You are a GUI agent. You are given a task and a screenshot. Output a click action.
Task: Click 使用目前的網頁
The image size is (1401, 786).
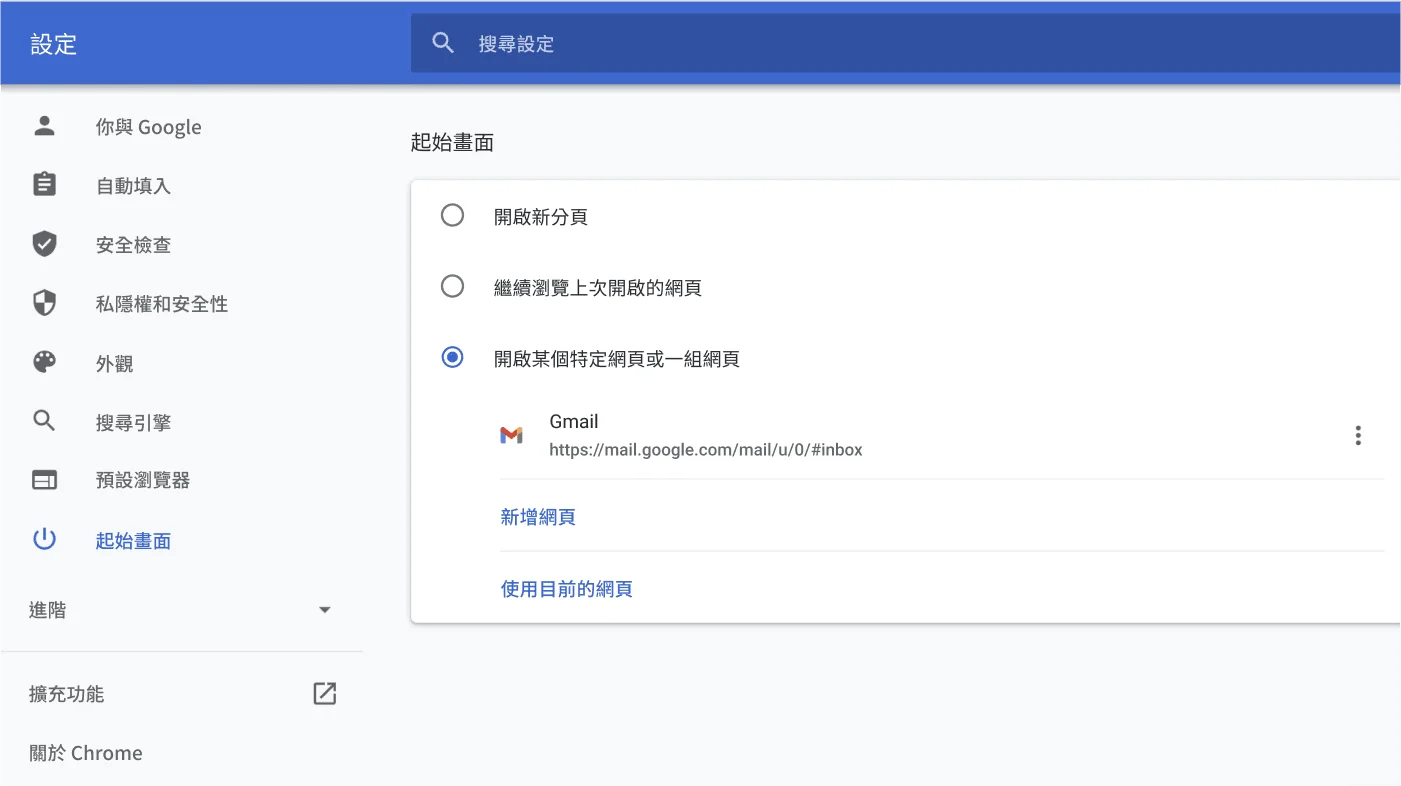567,589
